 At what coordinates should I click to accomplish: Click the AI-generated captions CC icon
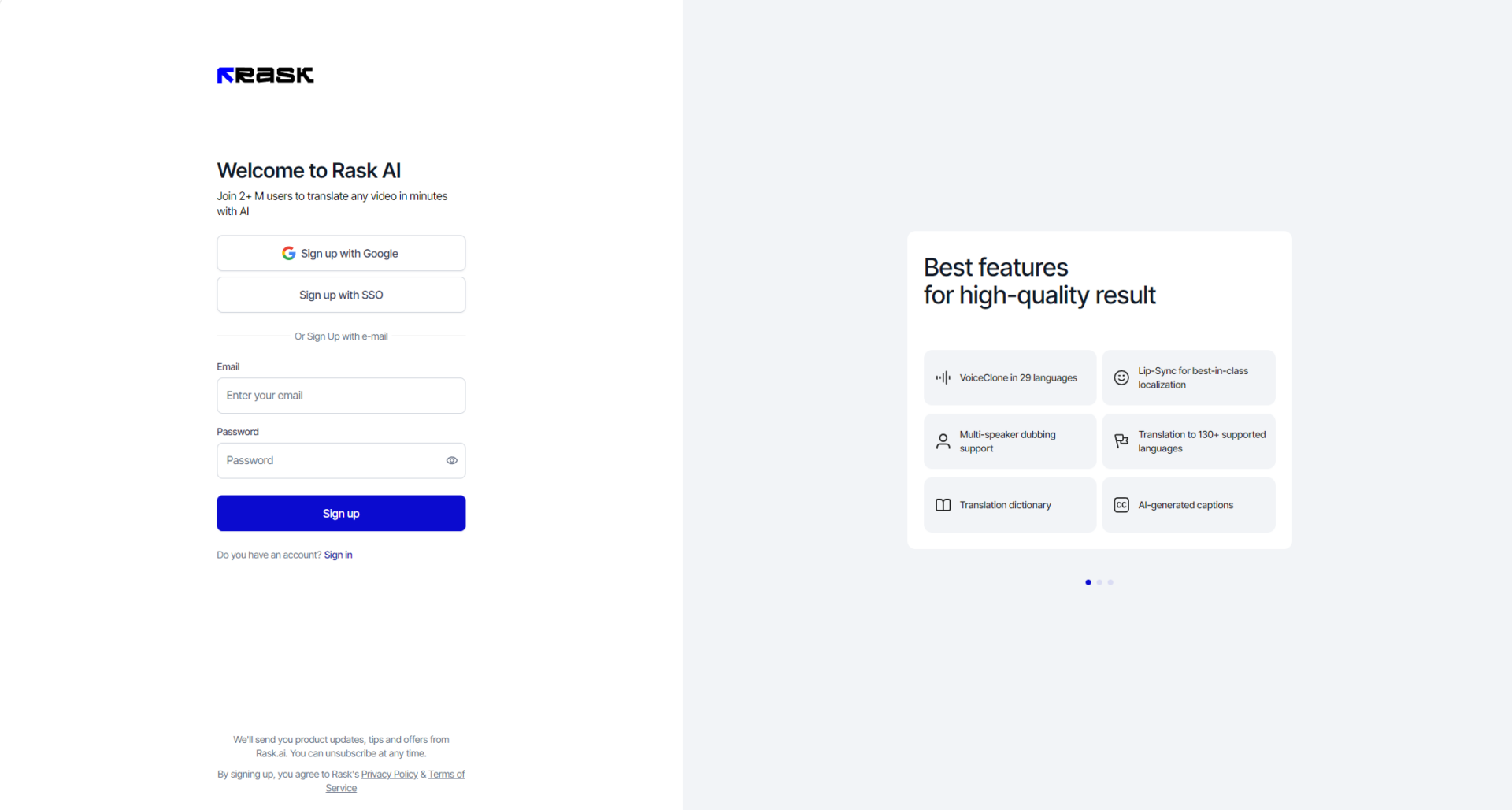[x=1121, y=505]
